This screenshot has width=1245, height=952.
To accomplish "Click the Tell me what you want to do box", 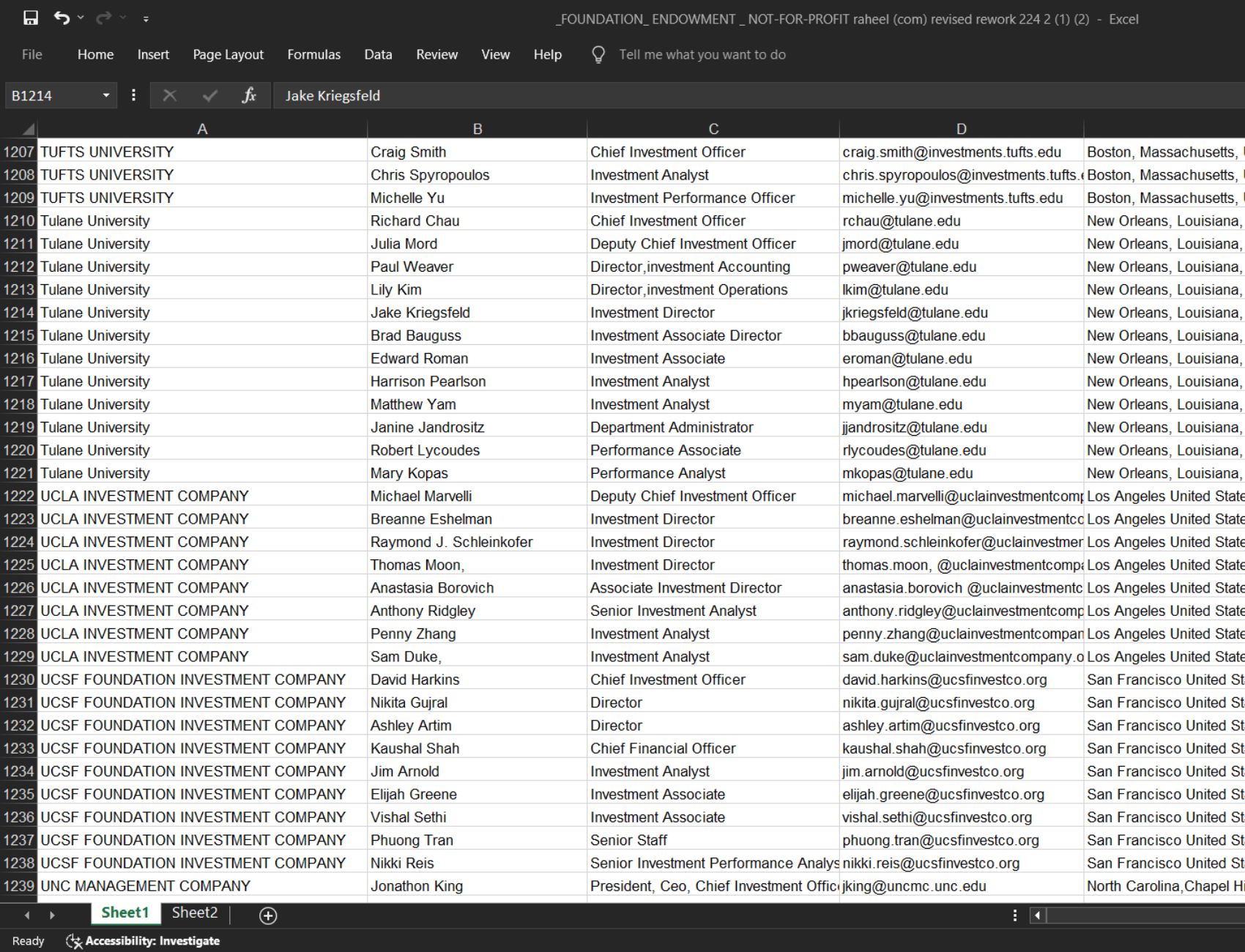I will [x=702, y=55].
